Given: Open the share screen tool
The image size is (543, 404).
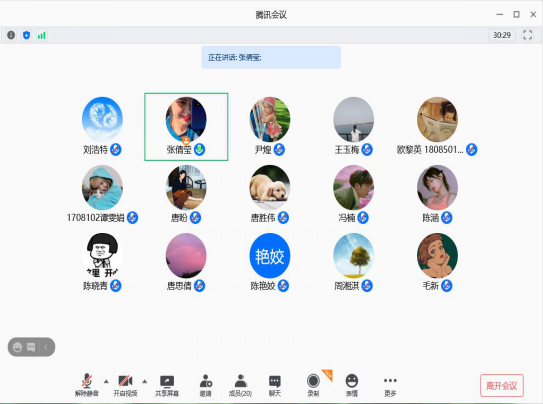Looking at the screenshot, I should (167, 386).
